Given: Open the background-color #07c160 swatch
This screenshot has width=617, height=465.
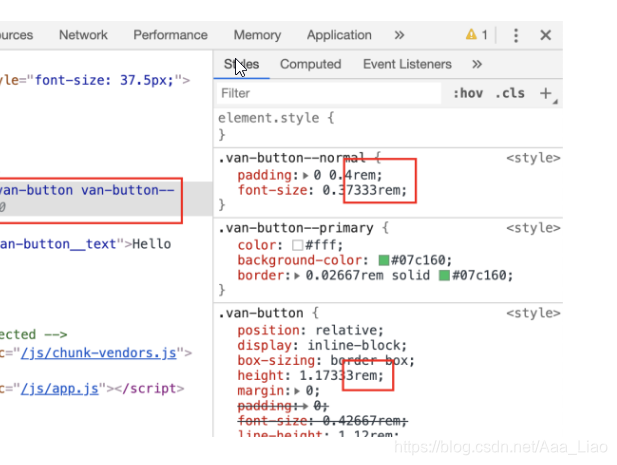Looking at the screenshot, I should pos(384,260).
